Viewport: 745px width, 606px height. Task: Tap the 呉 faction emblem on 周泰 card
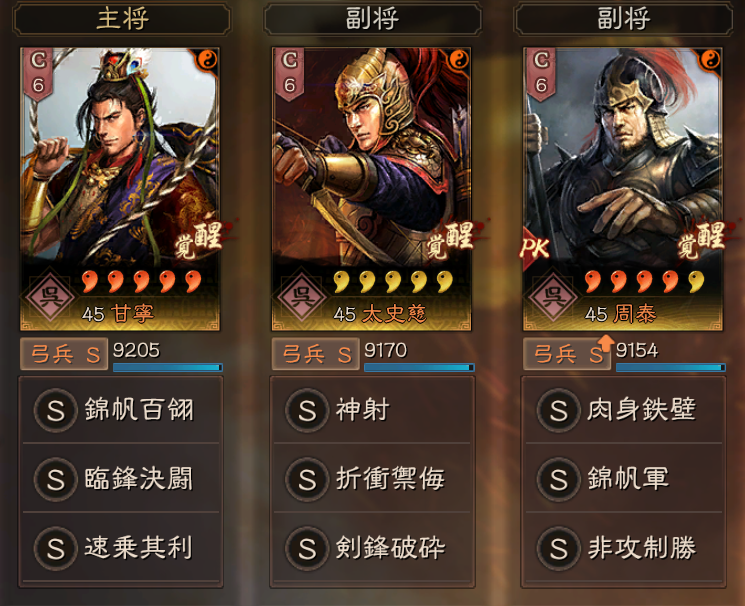[553, 297]
